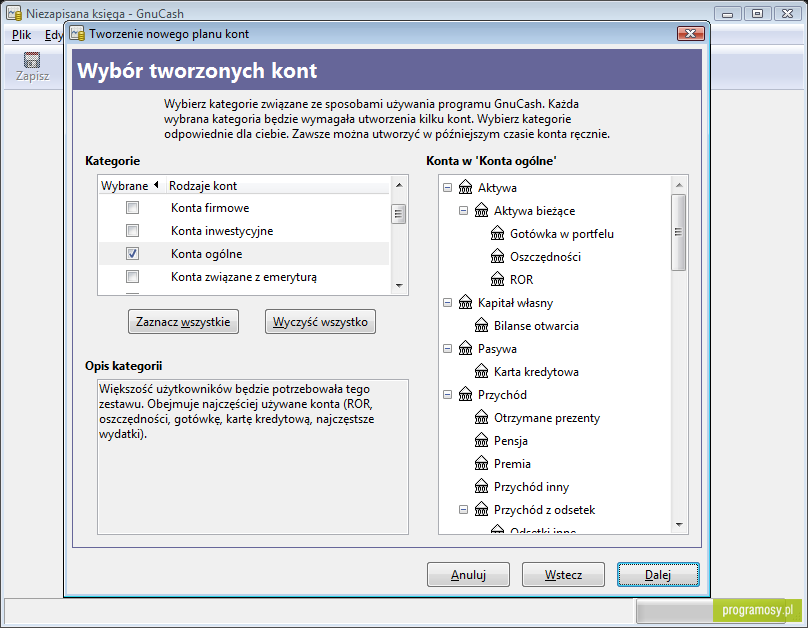Screen dimensions: 808x628
Task: Click the bank icon beside Aktywa
Action: pos(465,187)
